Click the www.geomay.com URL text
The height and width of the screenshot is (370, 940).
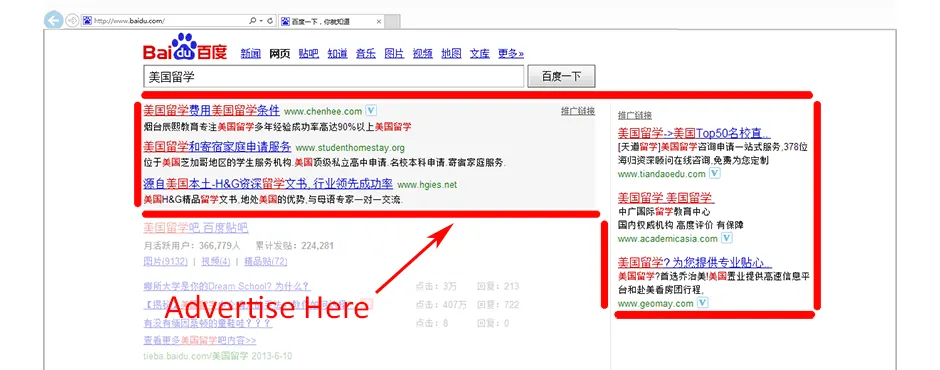[655, 303]
